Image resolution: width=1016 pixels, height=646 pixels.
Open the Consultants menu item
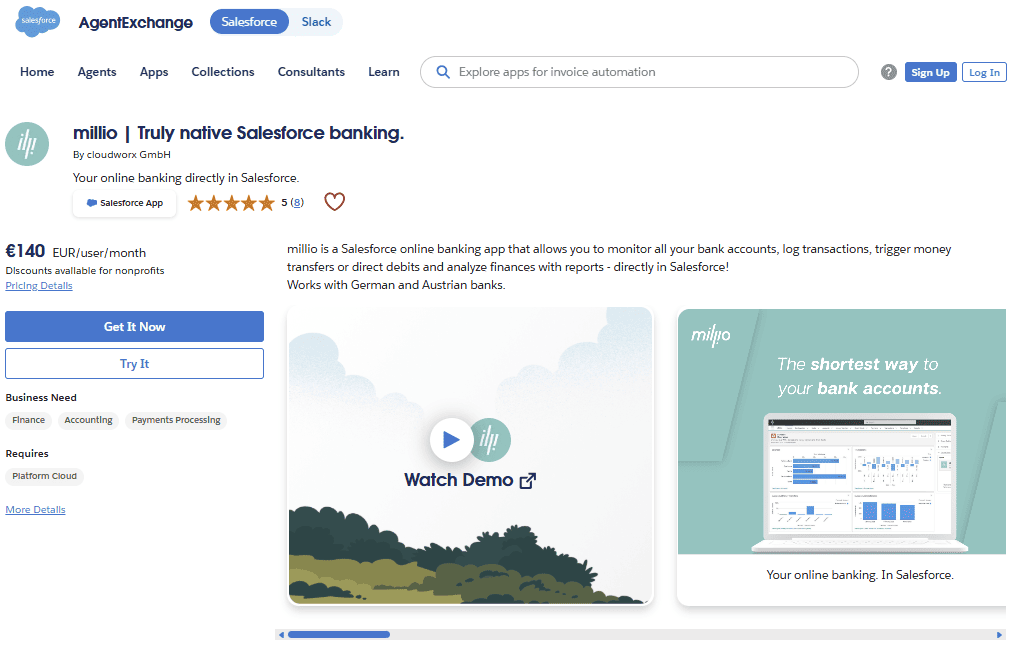tap(311, 72)
